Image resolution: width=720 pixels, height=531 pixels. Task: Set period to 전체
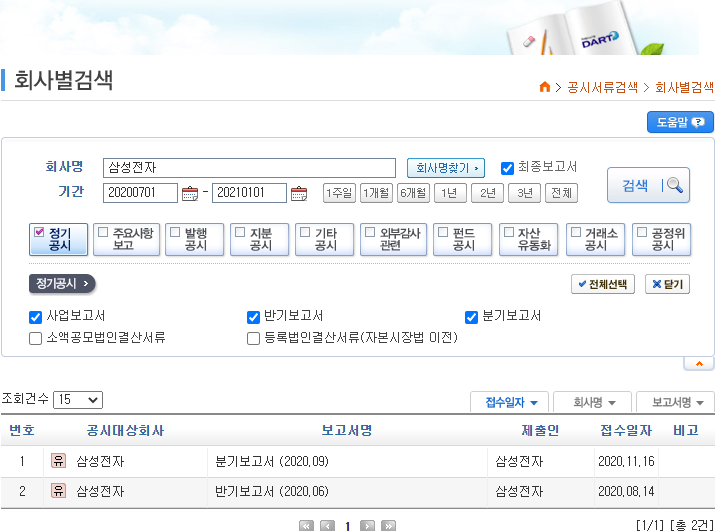point(562,193)
